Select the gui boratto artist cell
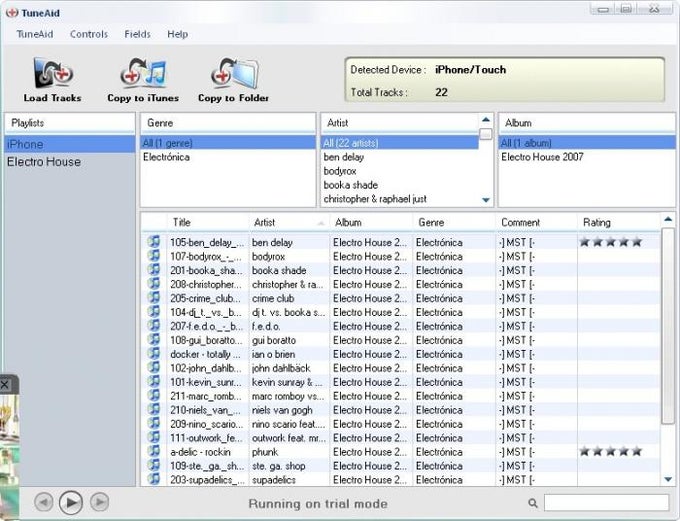Screen dimensions: 680x521 click(x=289, y=341)
